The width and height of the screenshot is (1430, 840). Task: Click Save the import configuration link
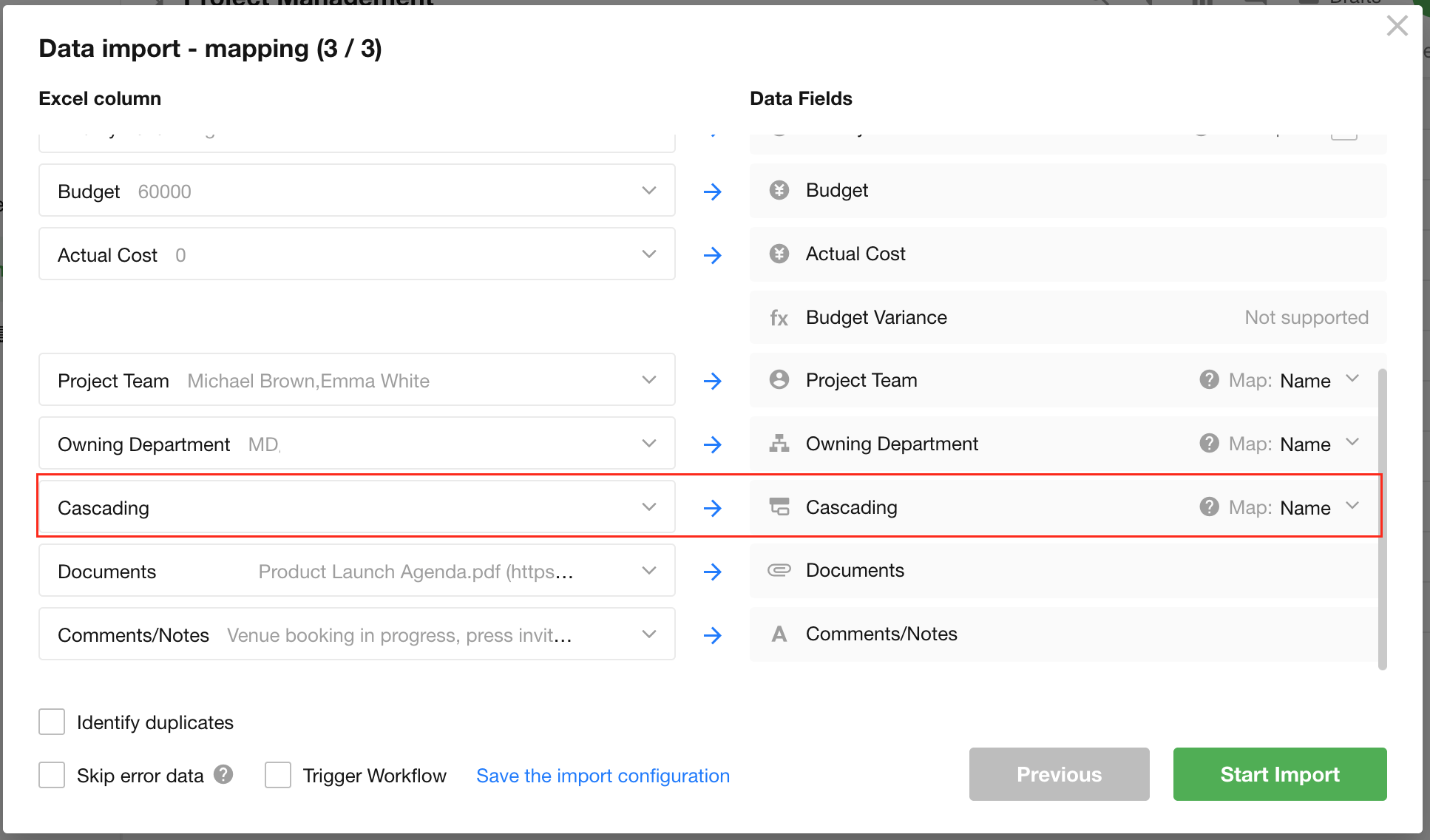pos(603,776)
